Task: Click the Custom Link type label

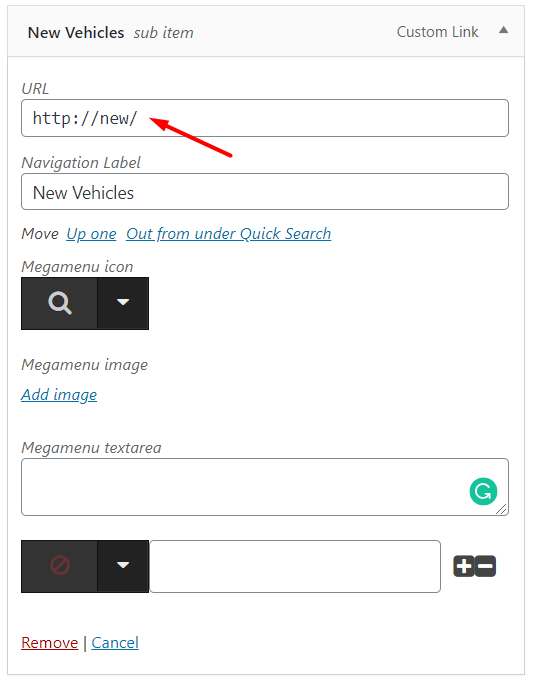Action: click(x=437, y=32)
